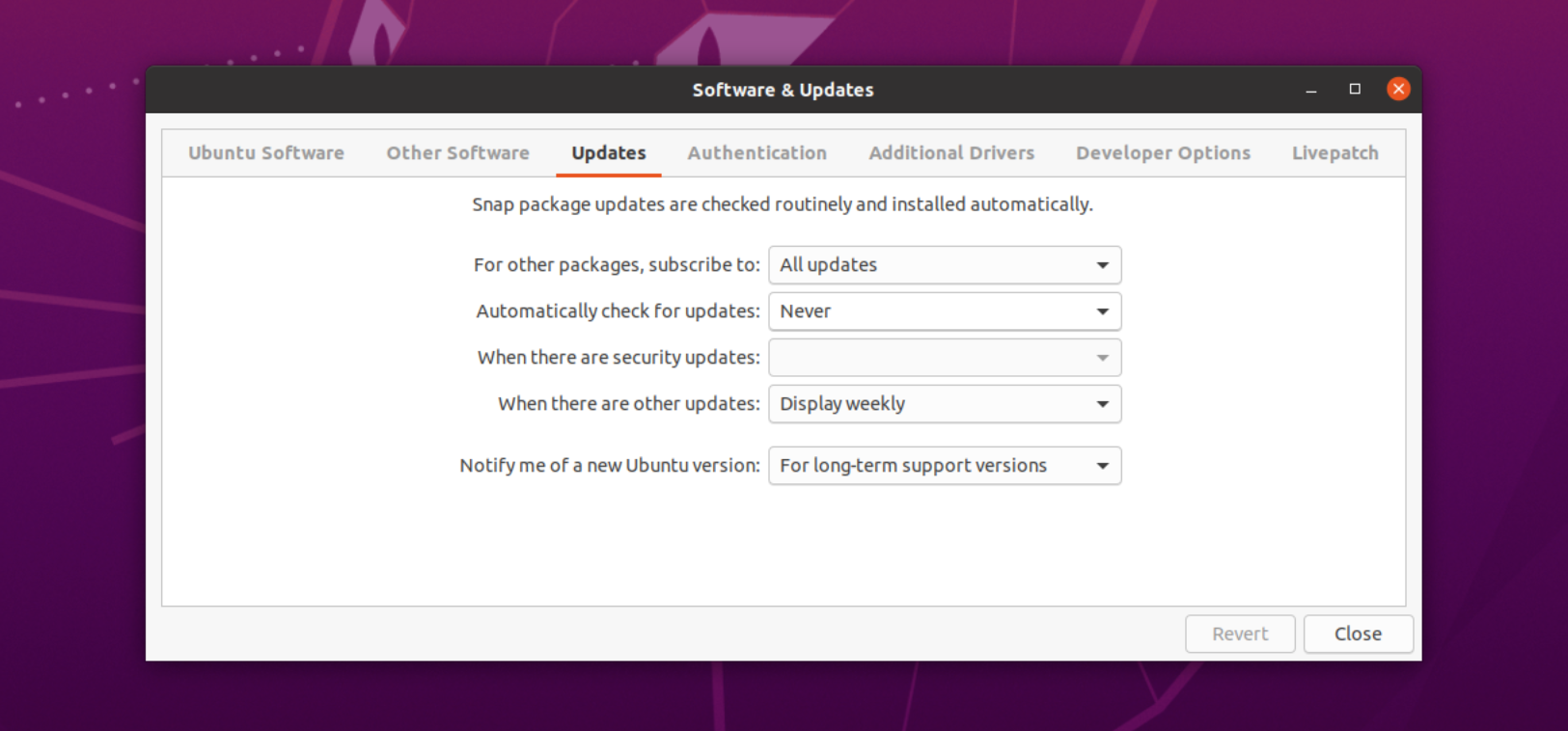This screenshot has height=731, width=1568.
Task: Click the Revert button
Action: tap(1240, 634)
